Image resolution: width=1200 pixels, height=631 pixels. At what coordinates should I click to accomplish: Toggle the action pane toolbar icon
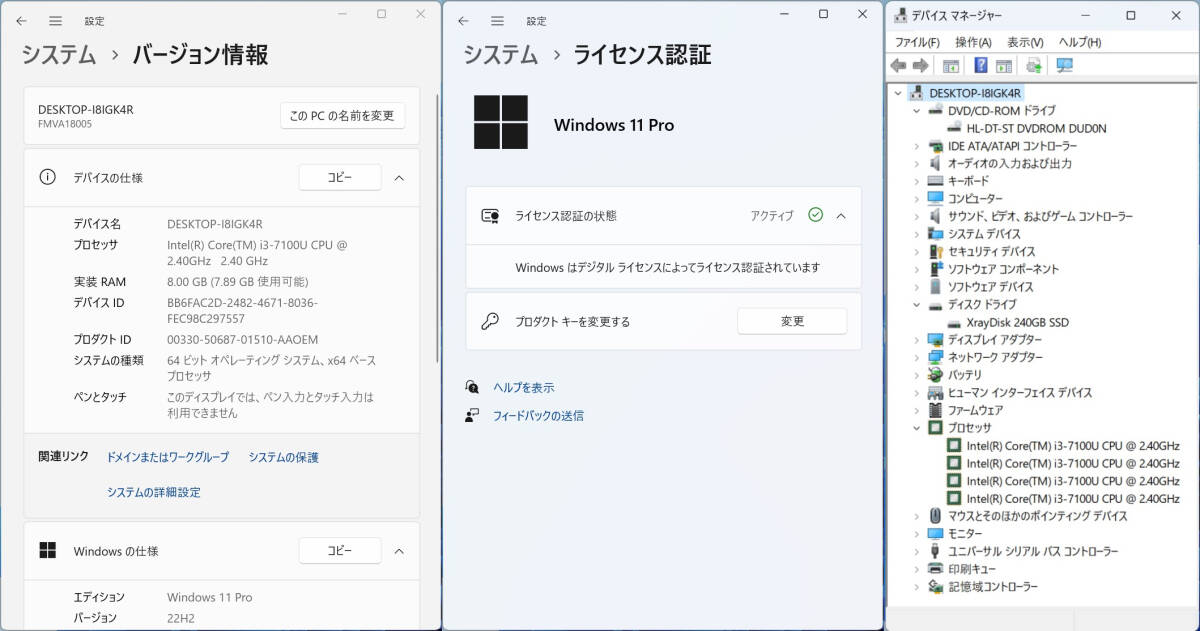[x=1003, y=66]
